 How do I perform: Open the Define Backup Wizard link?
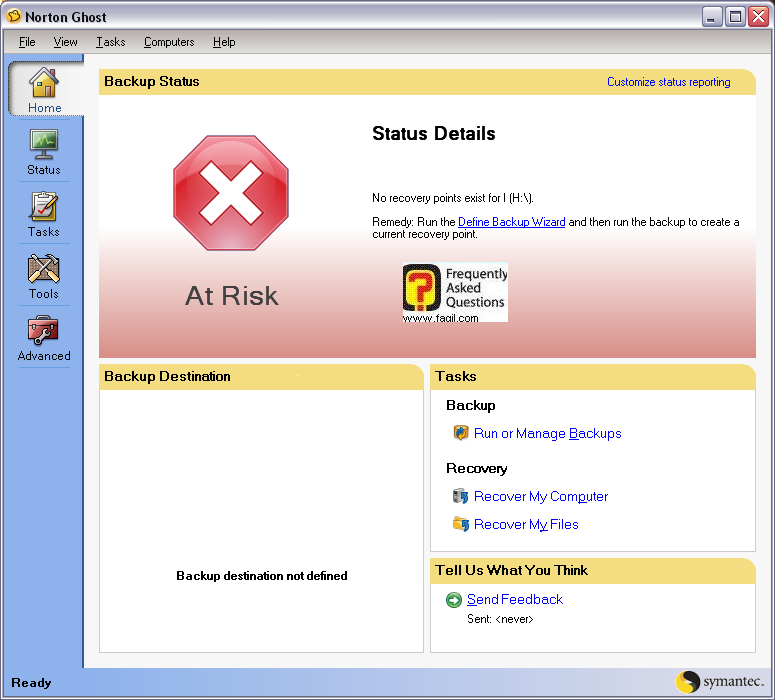point(511,222)
